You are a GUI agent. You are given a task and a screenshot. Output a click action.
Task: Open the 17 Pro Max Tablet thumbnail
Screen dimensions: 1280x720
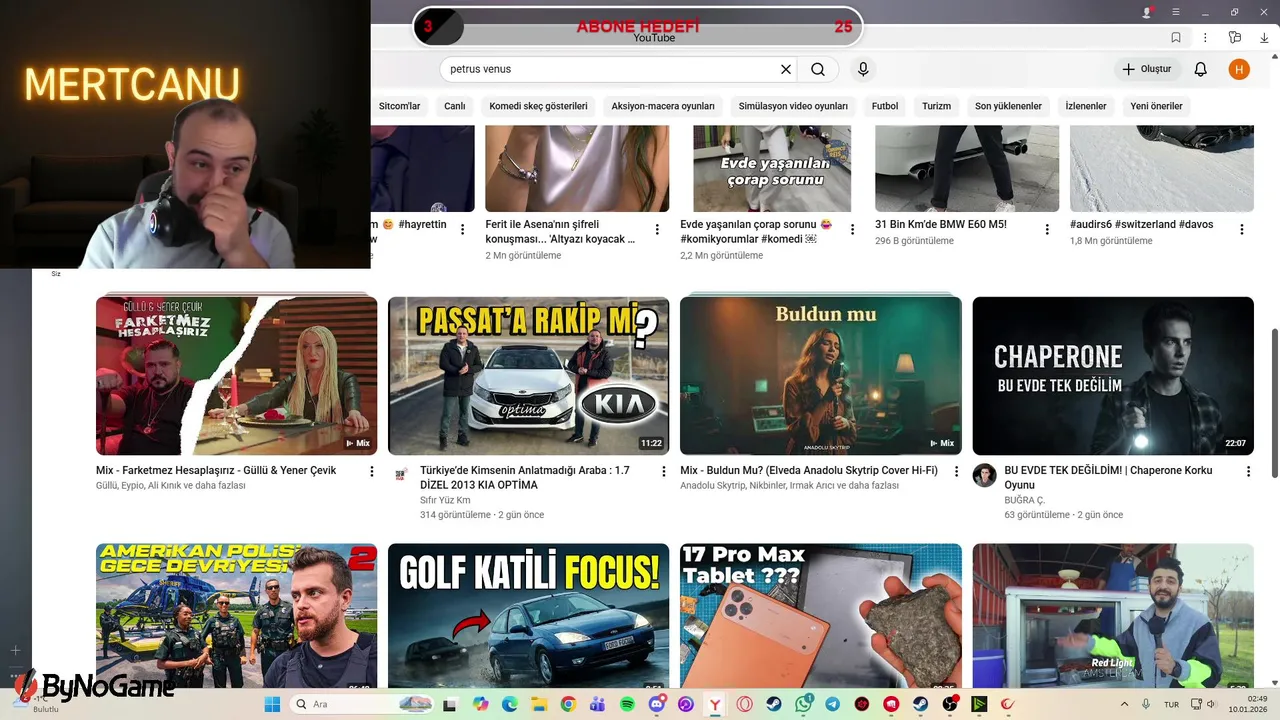pos(821,615)
